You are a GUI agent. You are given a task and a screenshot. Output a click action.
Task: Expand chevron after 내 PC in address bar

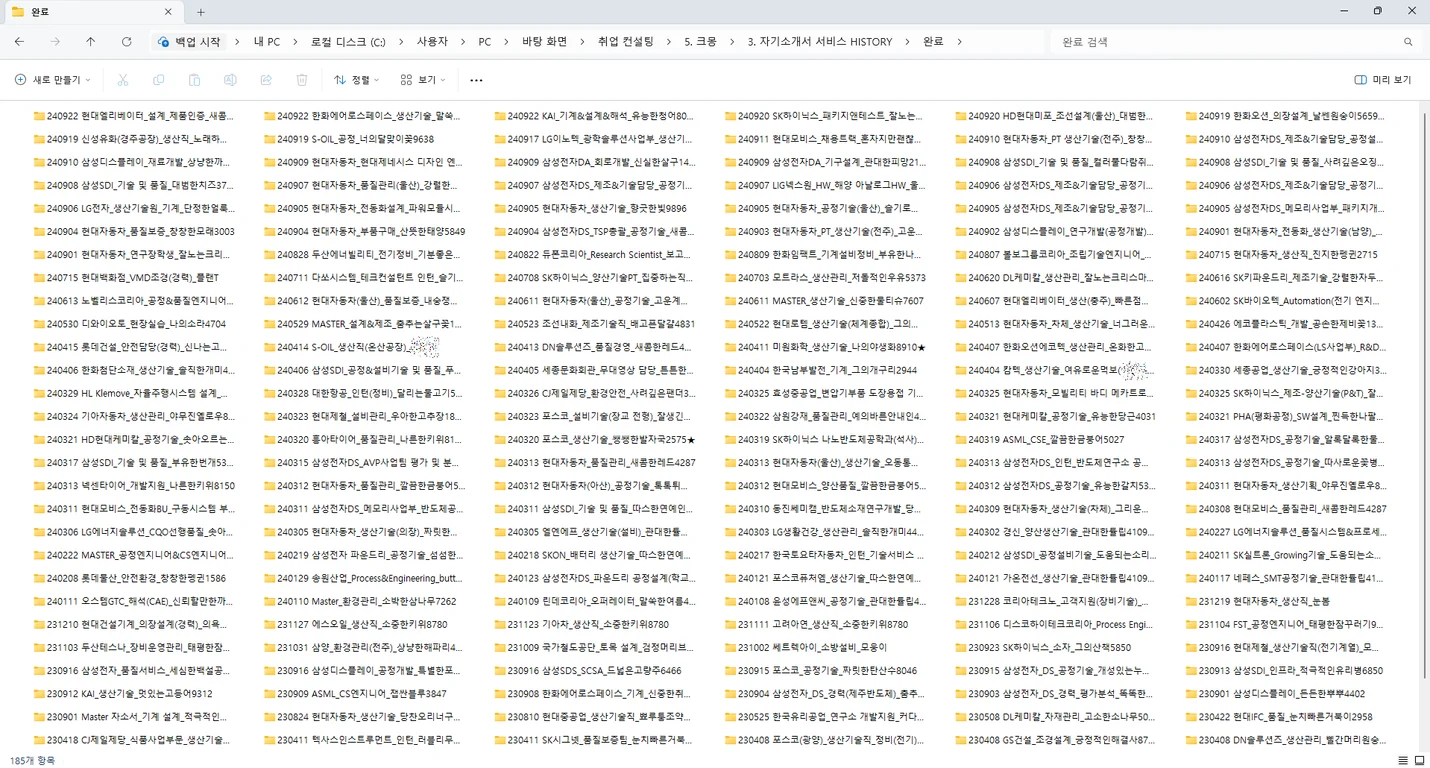point(293,42)
